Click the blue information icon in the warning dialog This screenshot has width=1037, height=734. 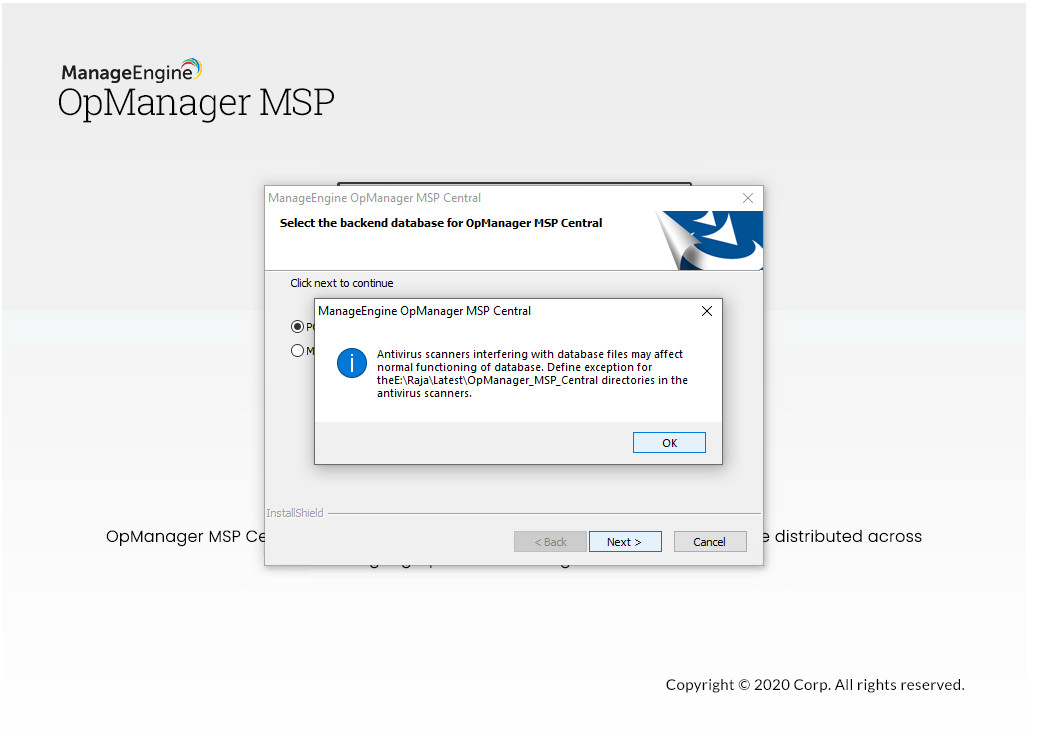pos(351,363)
